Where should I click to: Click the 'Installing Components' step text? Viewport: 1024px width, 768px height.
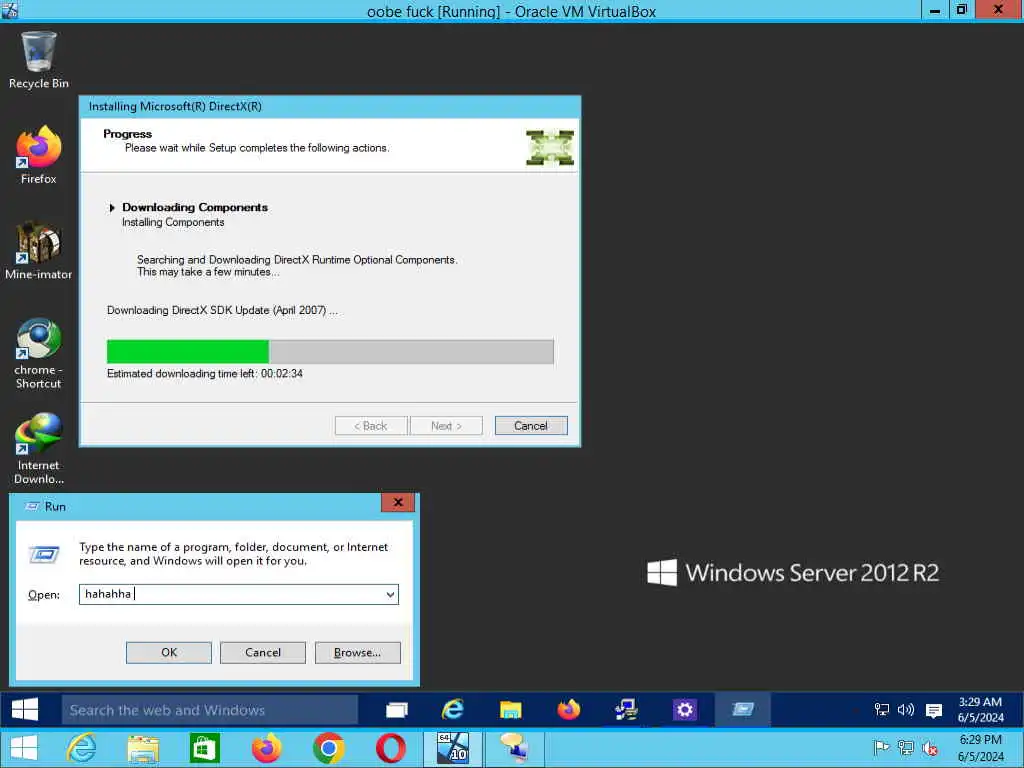(173, 222)
